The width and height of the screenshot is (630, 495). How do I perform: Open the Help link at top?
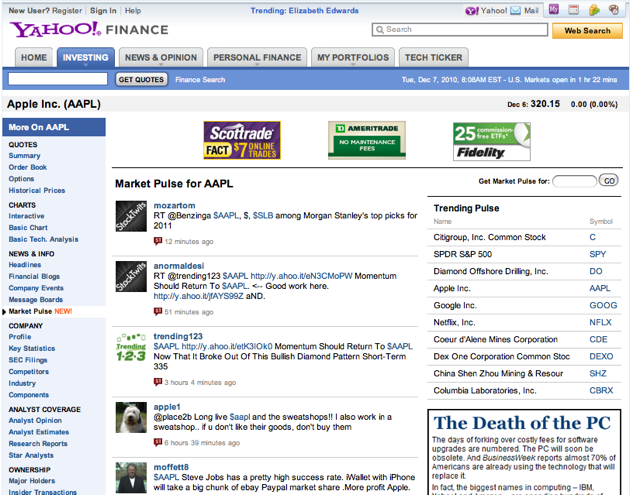[x=133, y=11]
